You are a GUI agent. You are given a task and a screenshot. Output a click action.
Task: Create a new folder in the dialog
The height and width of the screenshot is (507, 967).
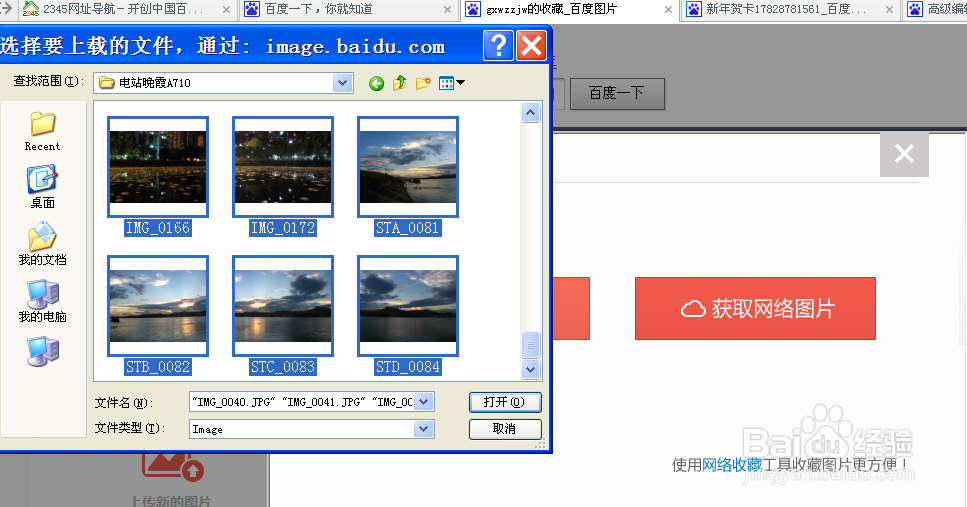(x=422, y=83)
